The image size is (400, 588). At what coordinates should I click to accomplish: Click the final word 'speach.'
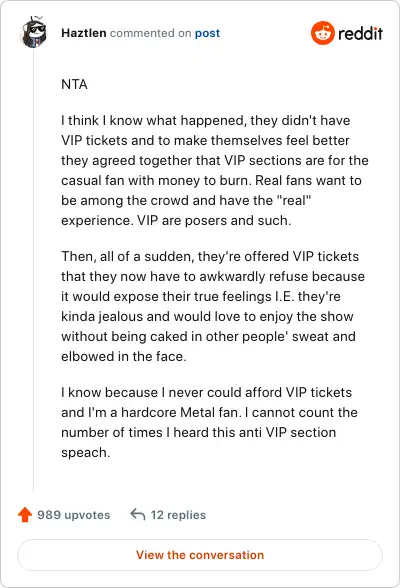click(x=85, y=453)
